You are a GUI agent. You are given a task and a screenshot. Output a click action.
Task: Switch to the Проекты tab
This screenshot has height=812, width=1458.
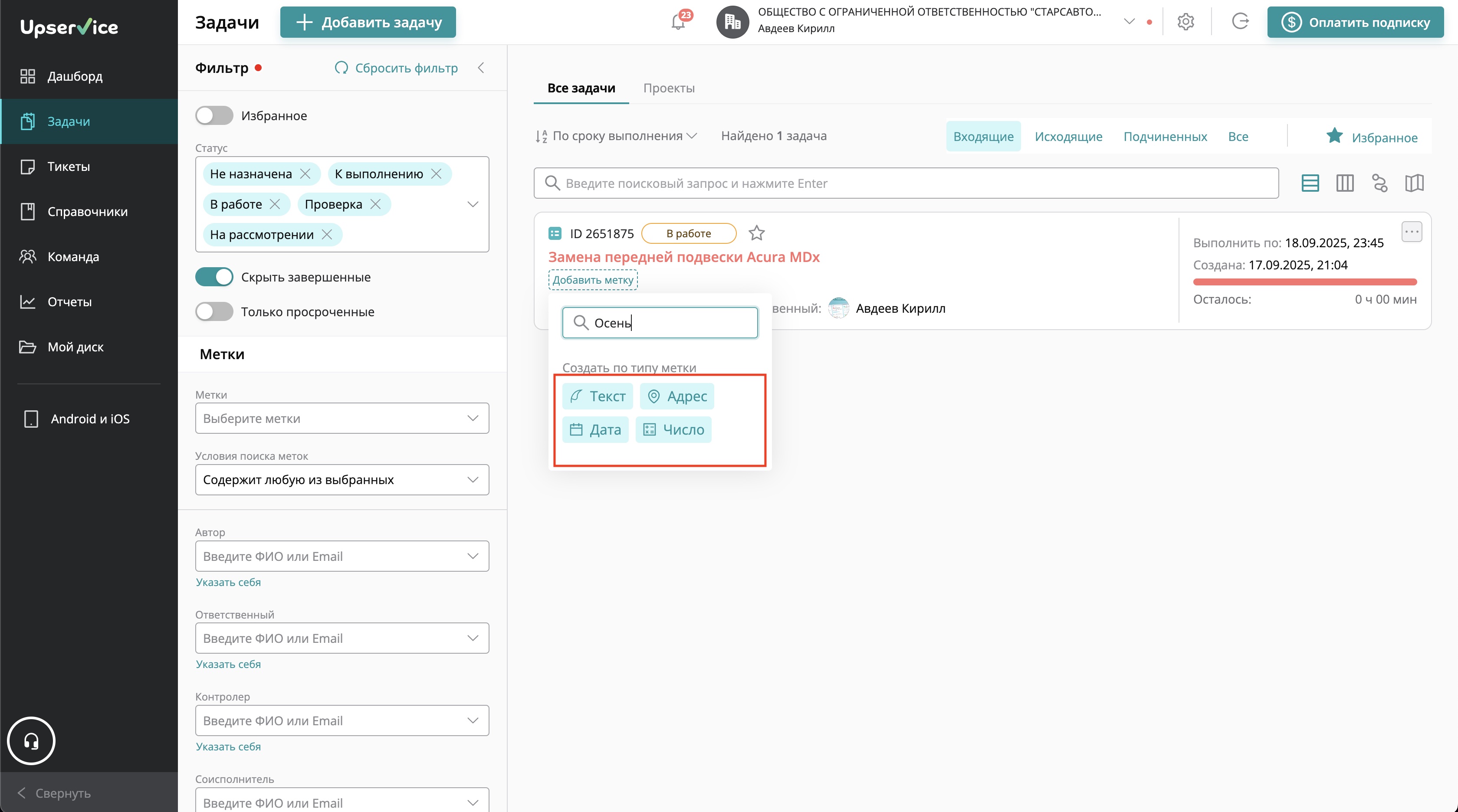(669, 88)
